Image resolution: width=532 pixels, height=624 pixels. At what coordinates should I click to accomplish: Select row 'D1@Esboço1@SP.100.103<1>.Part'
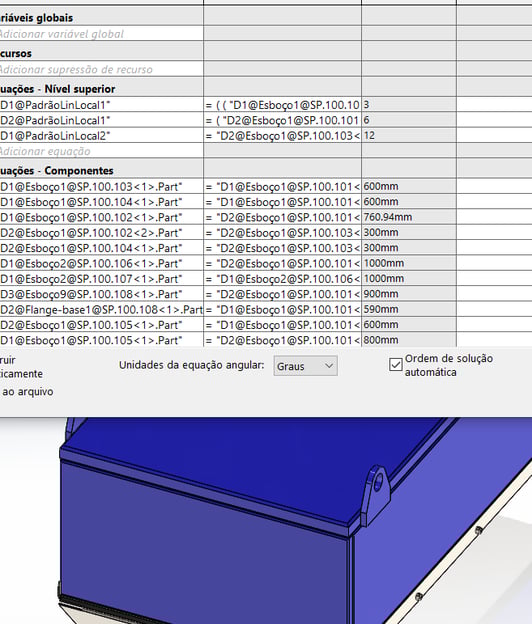101,186
